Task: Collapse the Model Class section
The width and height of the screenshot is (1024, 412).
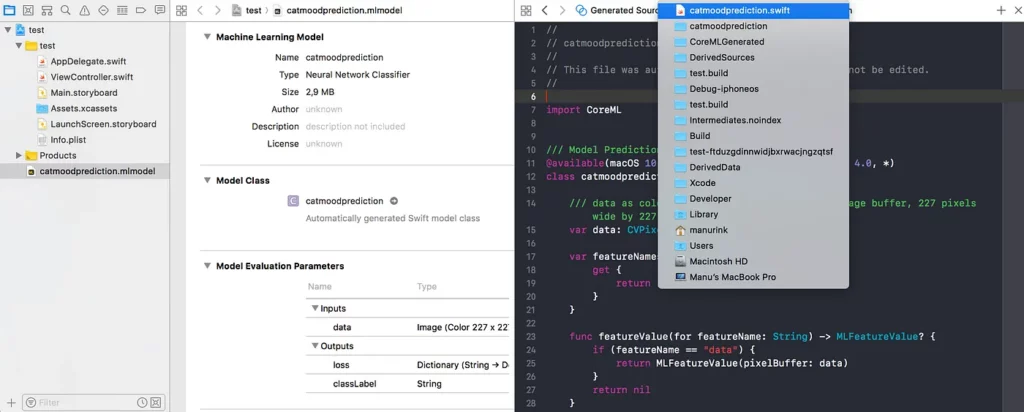Action: (207, 180)
